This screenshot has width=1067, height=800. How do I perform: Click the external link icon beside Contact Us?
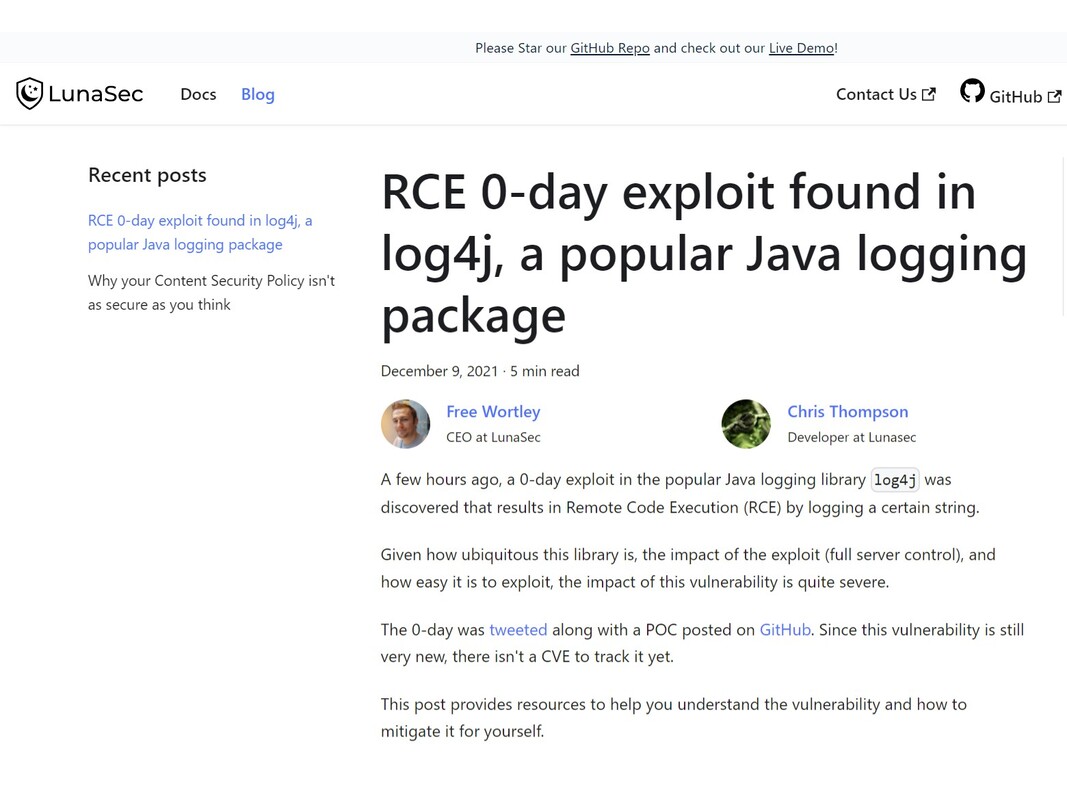[x=929, y=95]
